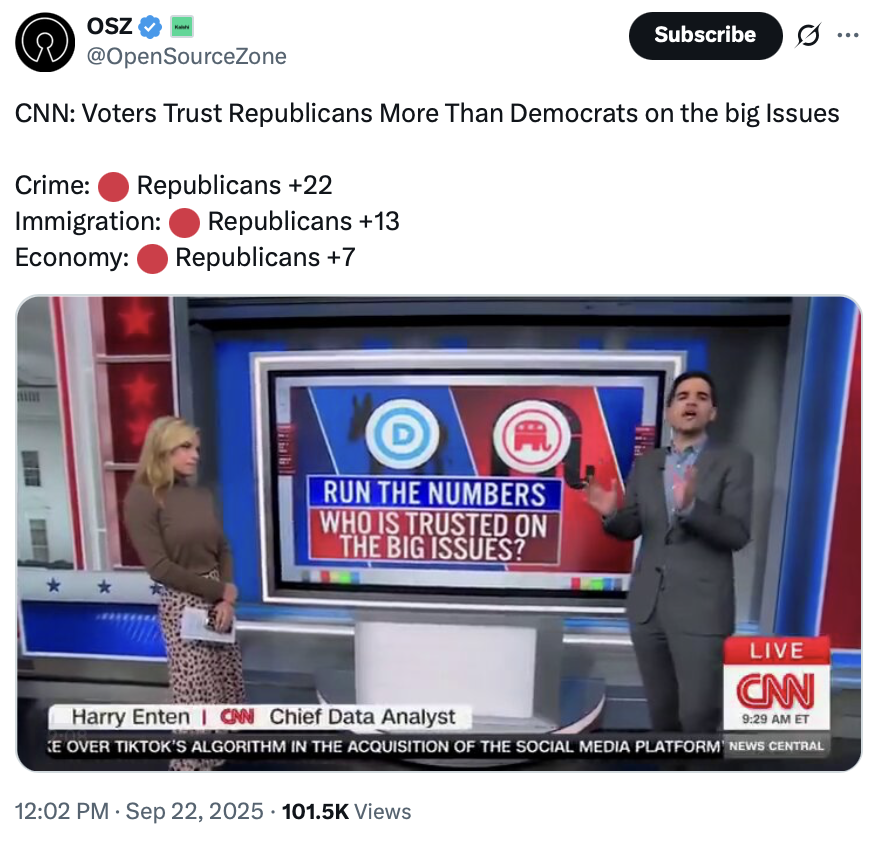Open Grok analysis of this post
The height and width of the screenshot is (850, 886).
coord(810,35)
